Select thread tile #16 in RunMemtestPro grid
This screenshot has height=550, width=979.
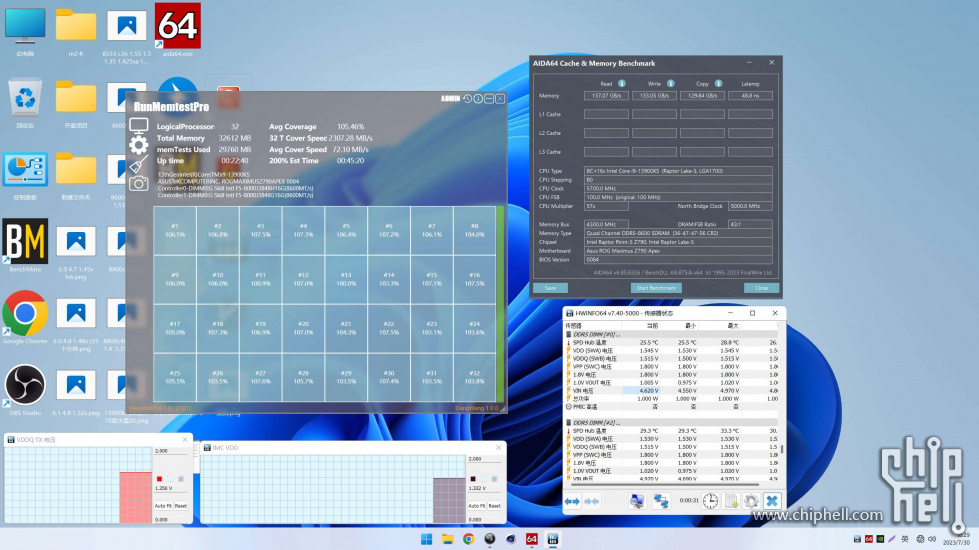click(x=475, y=279)
